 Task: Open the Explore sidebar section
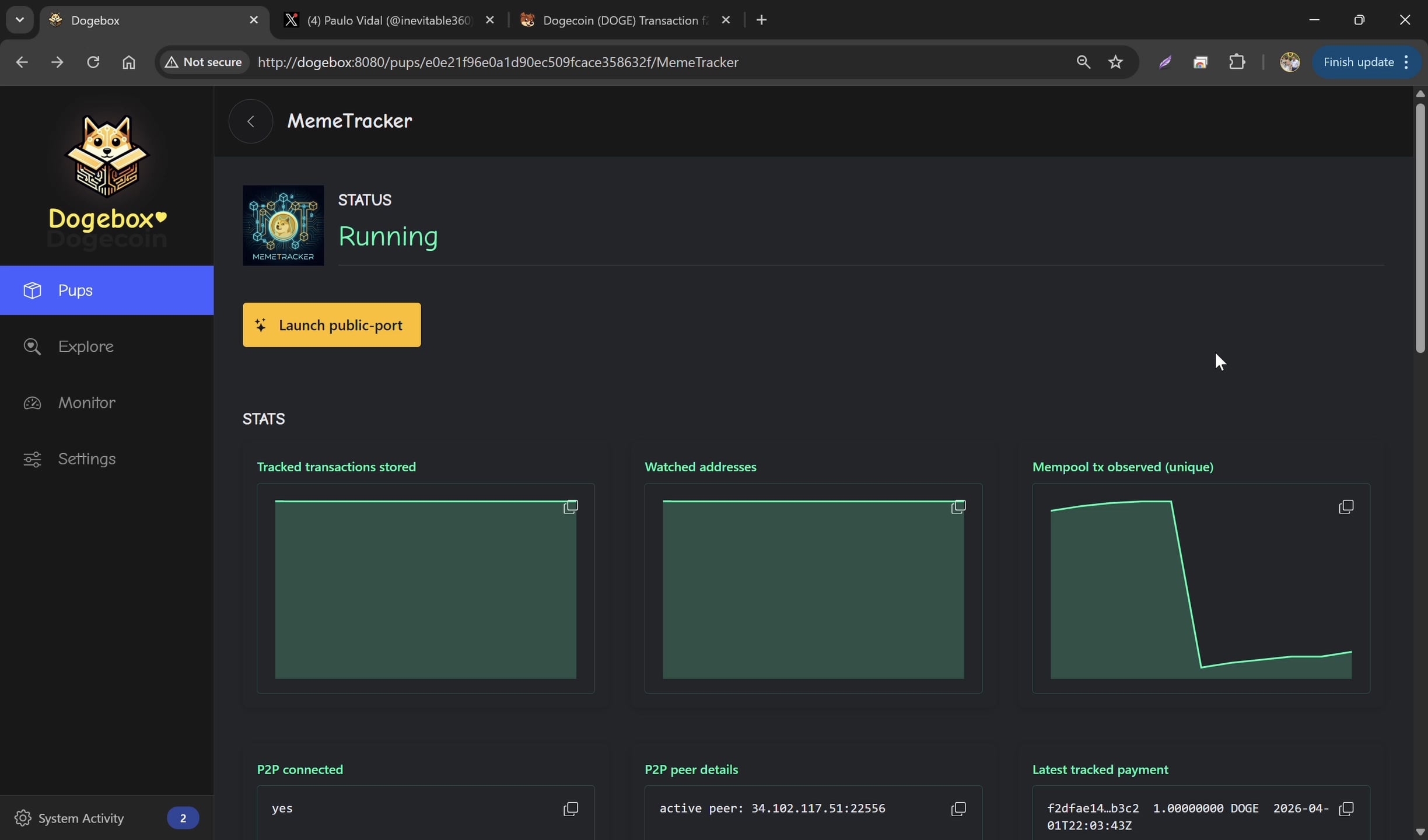tap(86, 346)
